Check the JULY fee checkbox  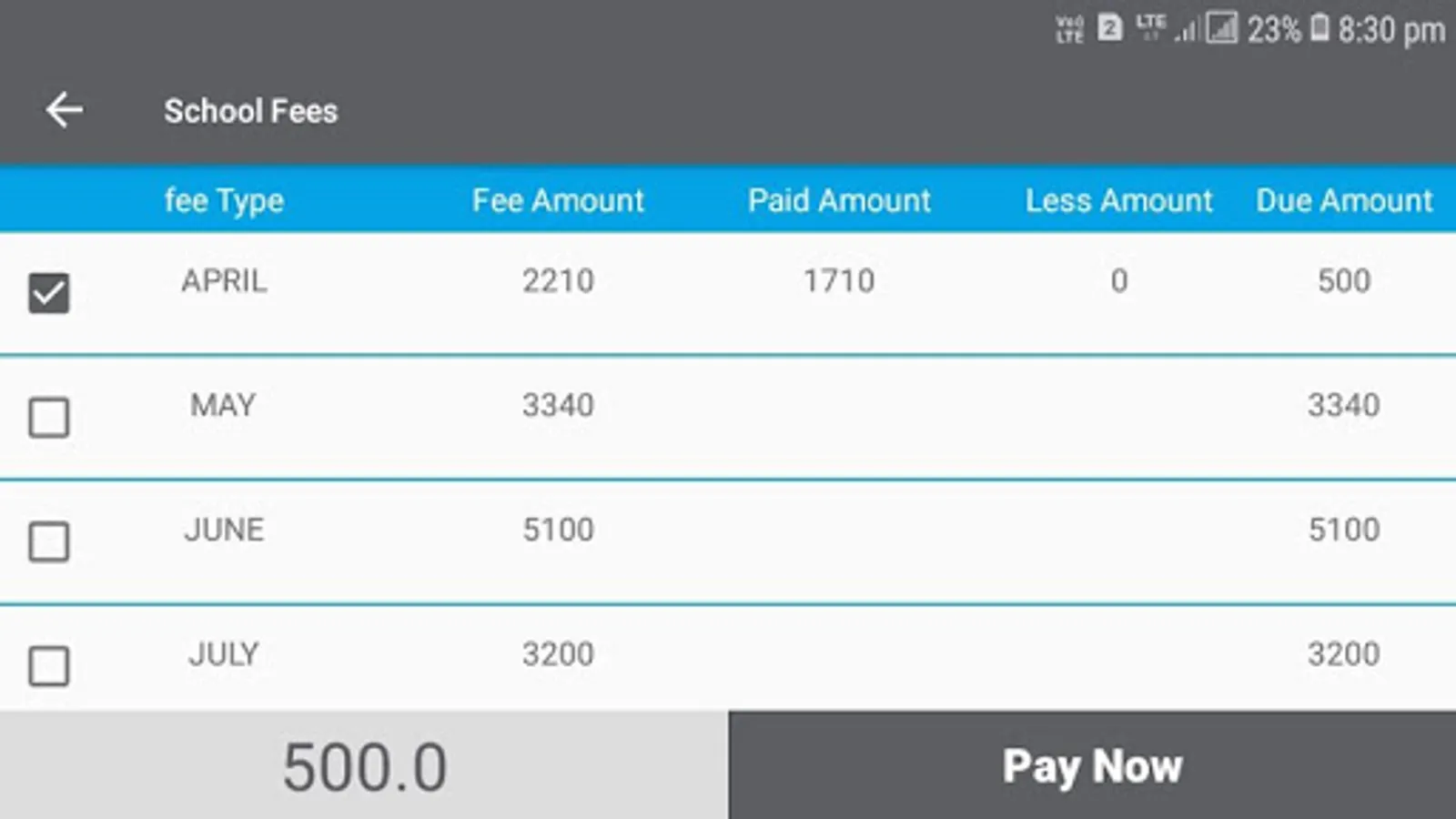coord(49,666)
